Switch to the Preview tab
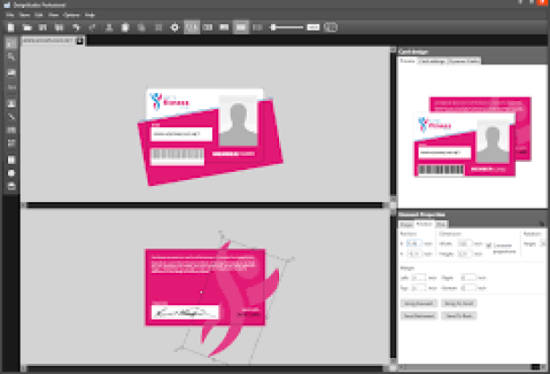The image size is (550, 374). [x=408, y=61]
